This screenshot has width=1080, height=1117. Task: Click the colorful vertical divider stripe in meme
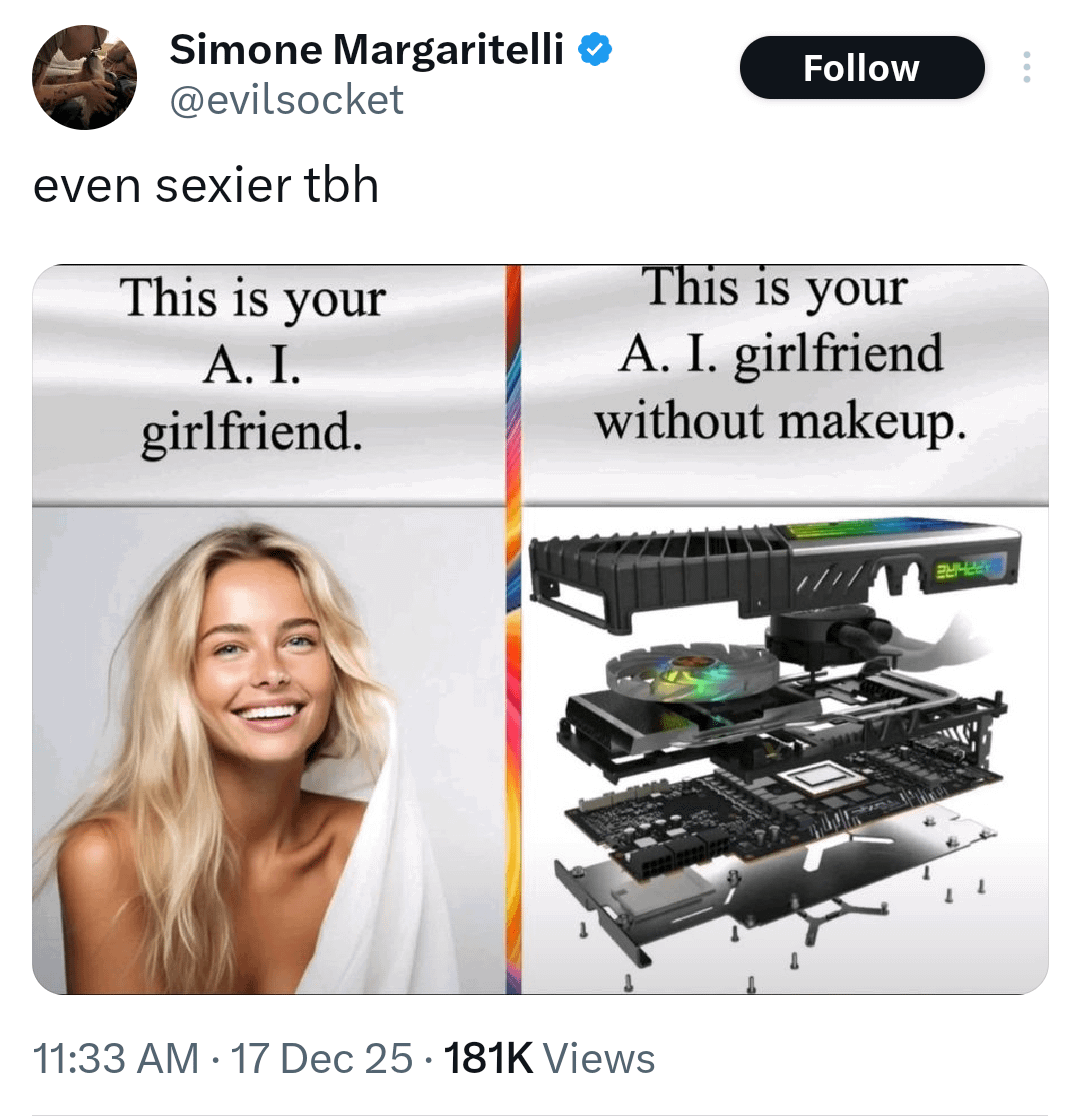(x=513, y=630)
